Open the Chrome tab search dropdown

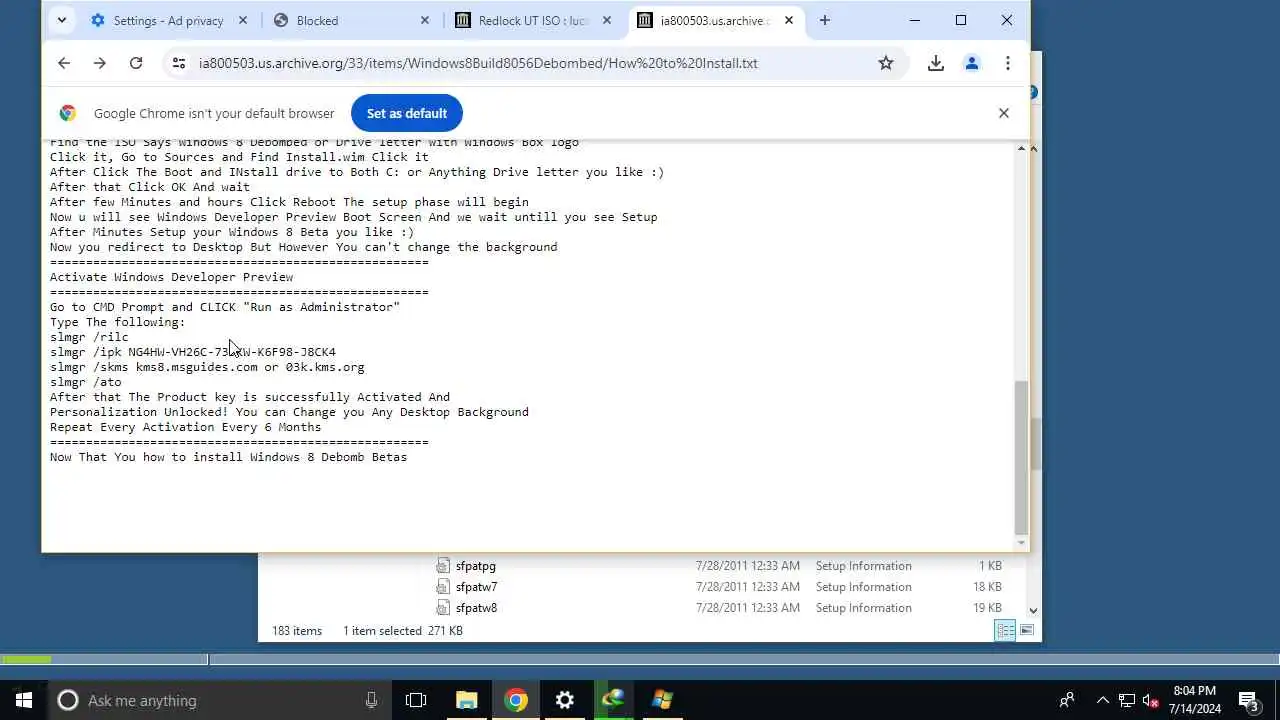coord(62,20)
